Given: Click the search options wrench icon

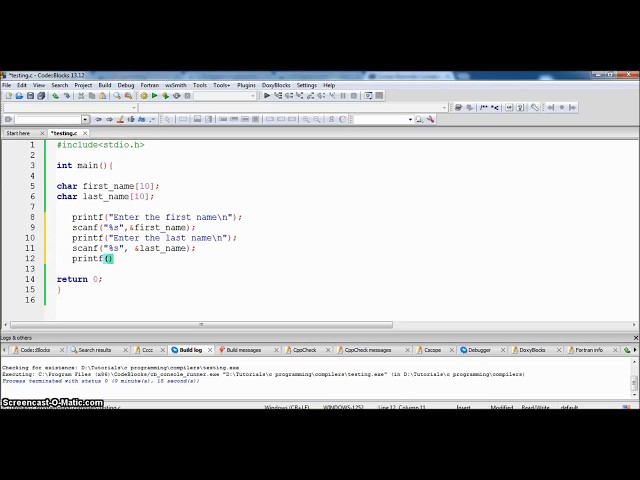Looking at the screenshot, I should tap(430, 119).
